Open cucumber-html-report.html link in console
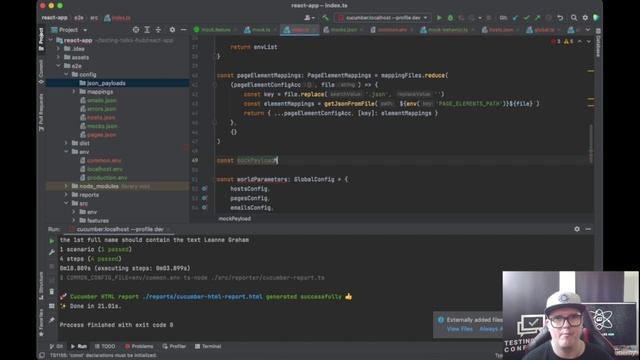 (202, 297)
